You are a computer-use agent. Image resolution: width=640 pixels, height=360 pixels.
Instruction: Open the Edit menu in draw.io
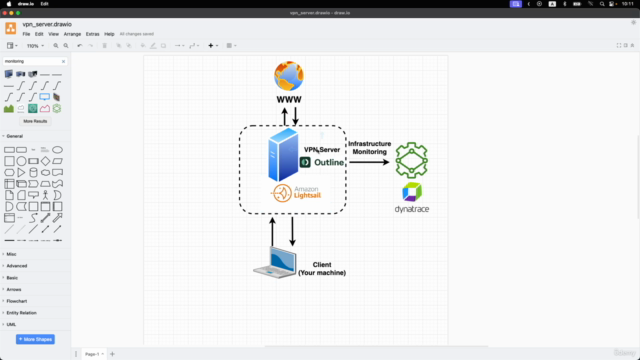(x=39, y=34)
